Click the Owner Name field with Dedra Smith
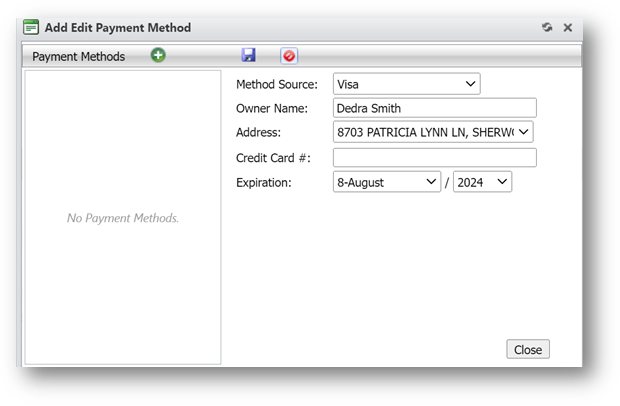620x406 pixels. click(x=435, y=108)
